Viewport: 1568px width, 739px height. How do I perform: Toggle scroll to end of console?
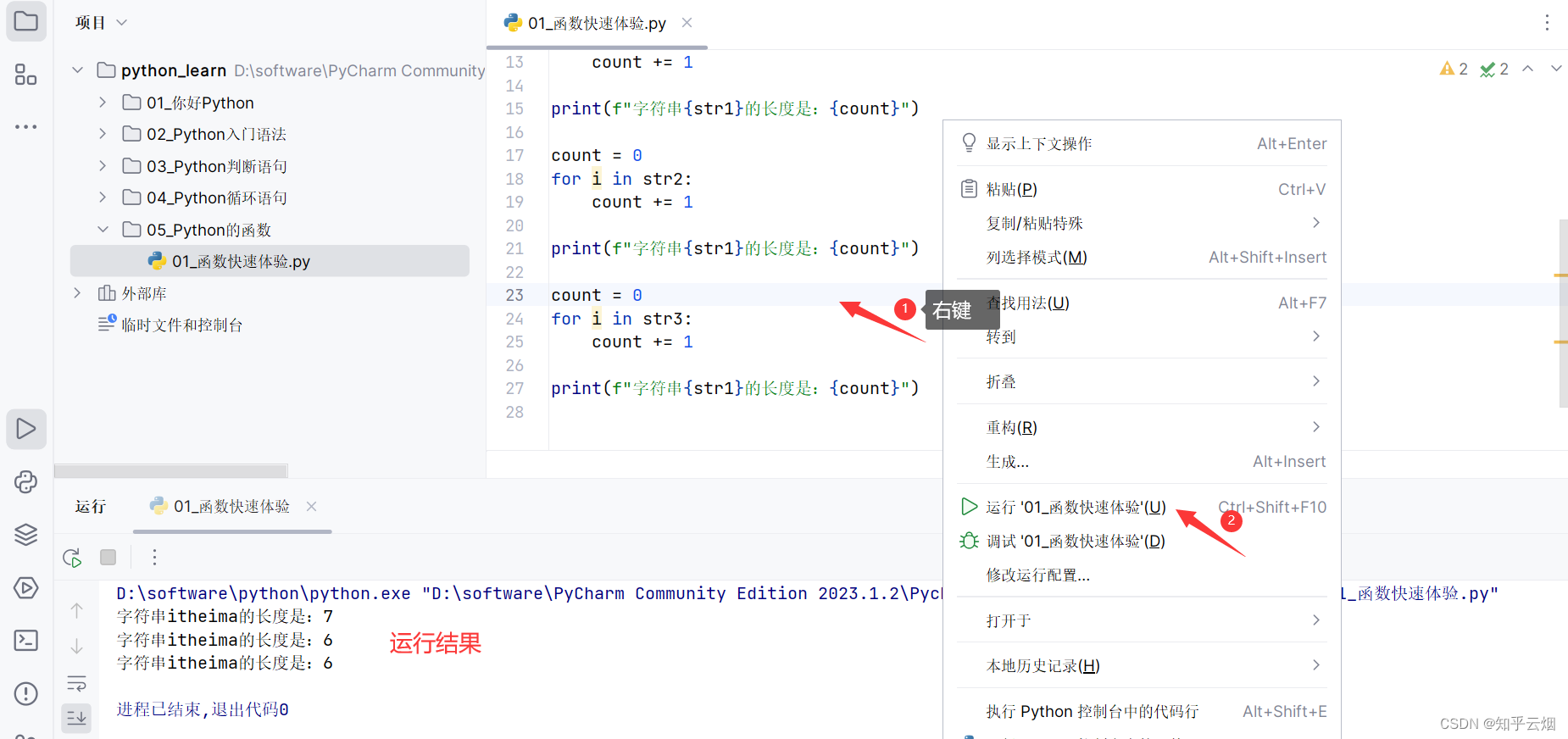(x=76, y=718)
